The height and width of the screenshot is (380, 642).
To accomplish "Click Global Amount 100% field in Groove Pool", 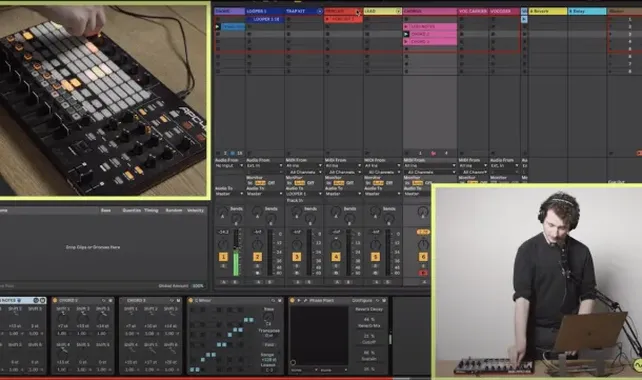I will click(198, 286).
